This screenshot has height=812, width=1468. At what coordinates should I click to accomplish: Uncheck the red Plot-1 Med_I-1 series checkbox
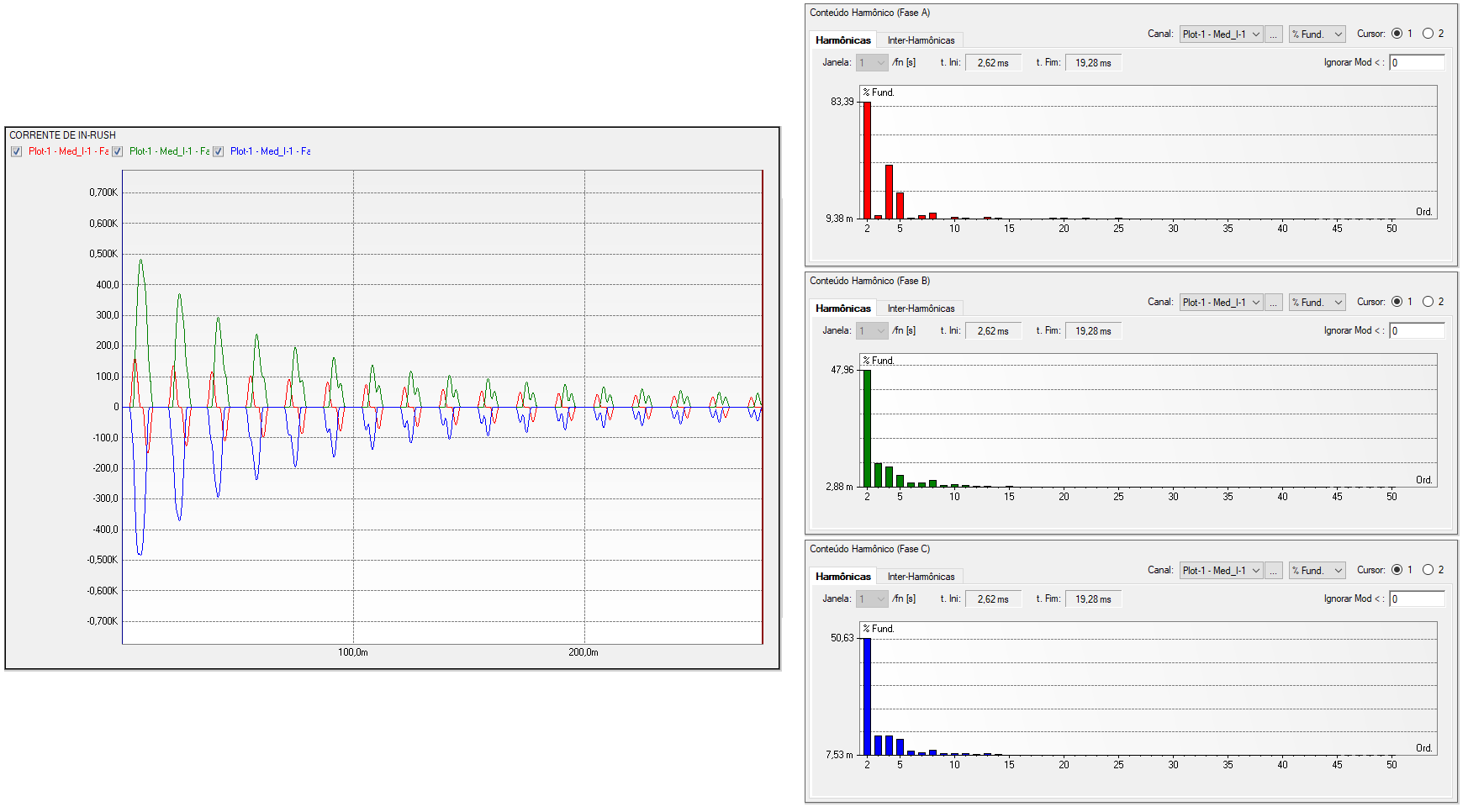pos(16,151)
